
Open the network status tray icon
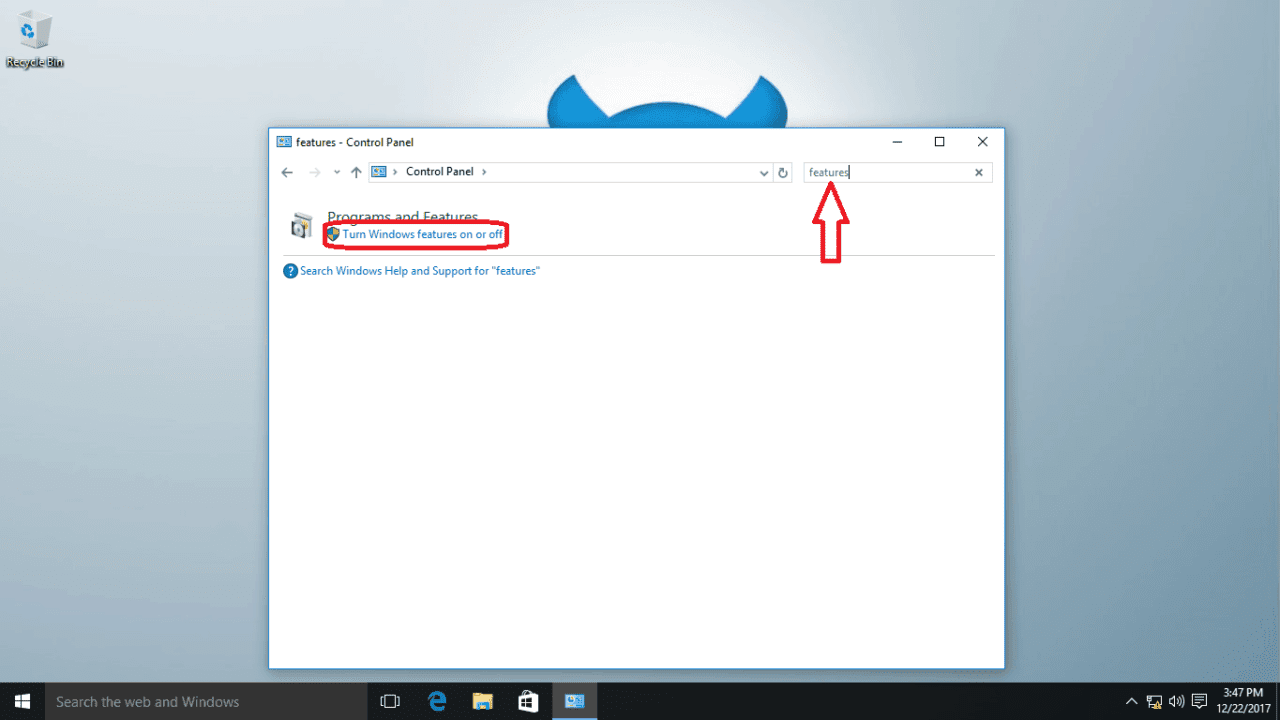point(1152,701)
